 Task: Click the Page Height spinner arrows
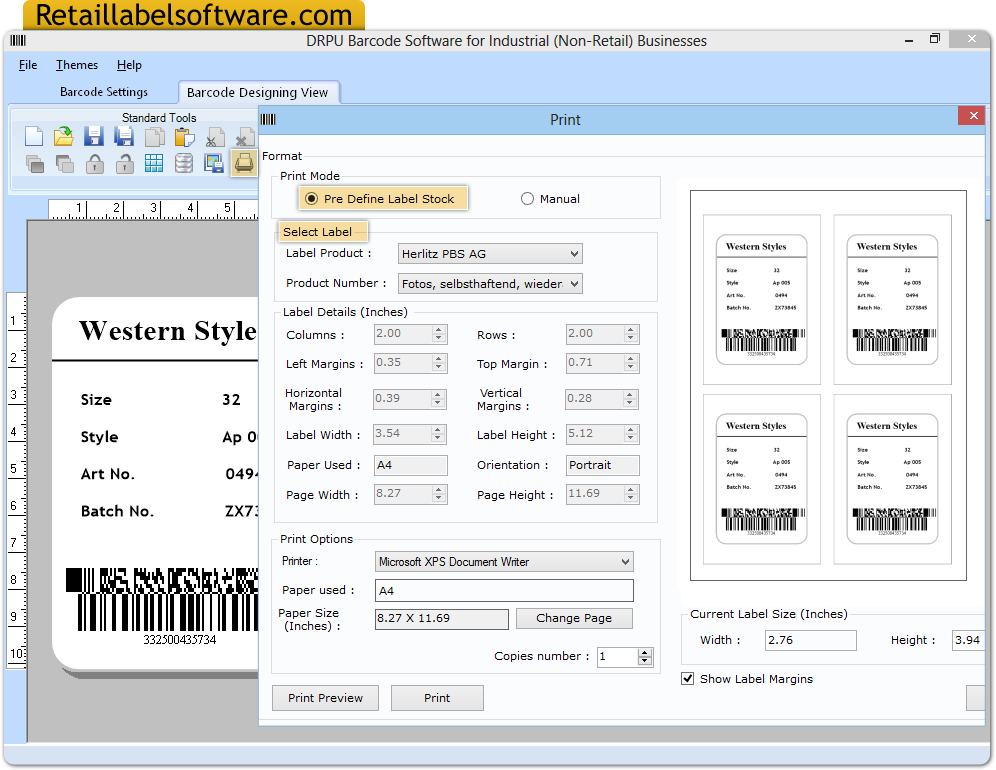631,494
